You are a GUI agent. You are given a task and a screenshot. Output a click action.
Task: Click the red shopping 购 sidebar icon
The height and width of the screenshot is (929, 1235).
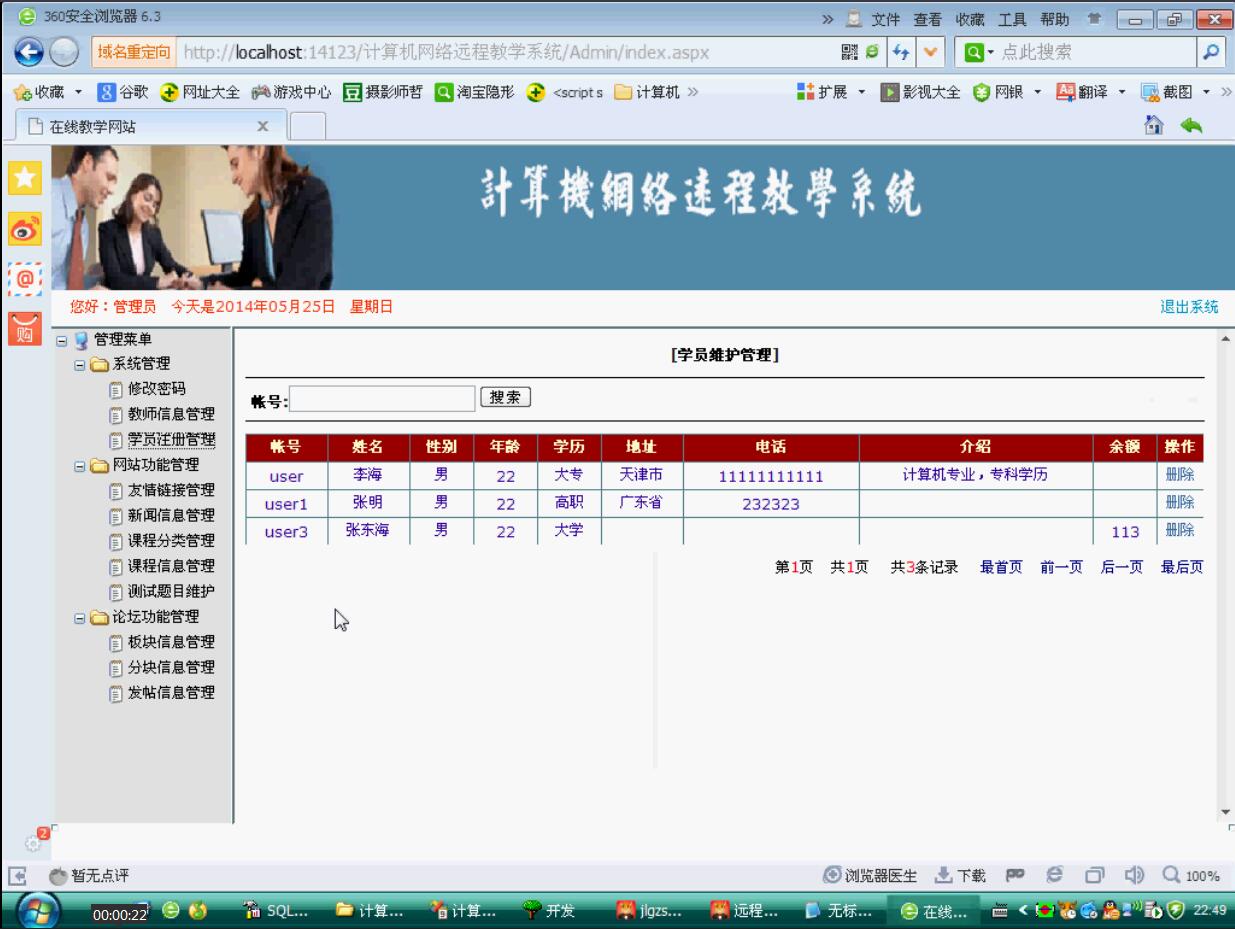pyautogui.click(x=23, y=327)
